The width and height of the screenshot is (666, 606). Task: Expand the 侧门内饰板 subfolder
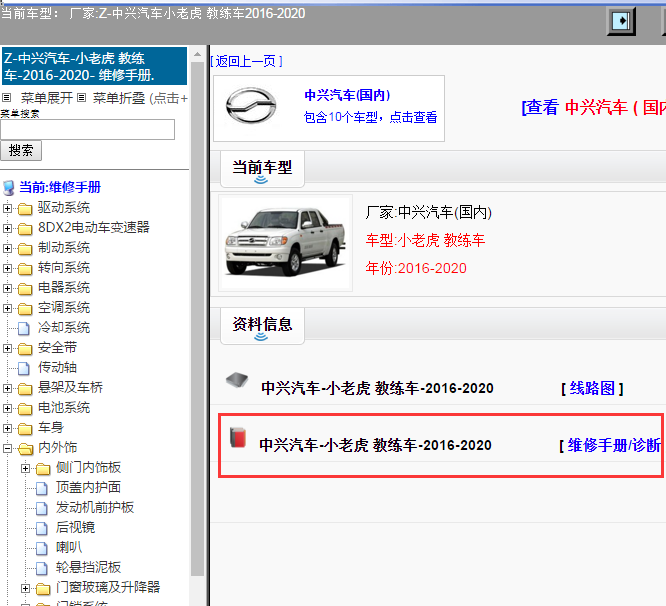tap(25, 468)
